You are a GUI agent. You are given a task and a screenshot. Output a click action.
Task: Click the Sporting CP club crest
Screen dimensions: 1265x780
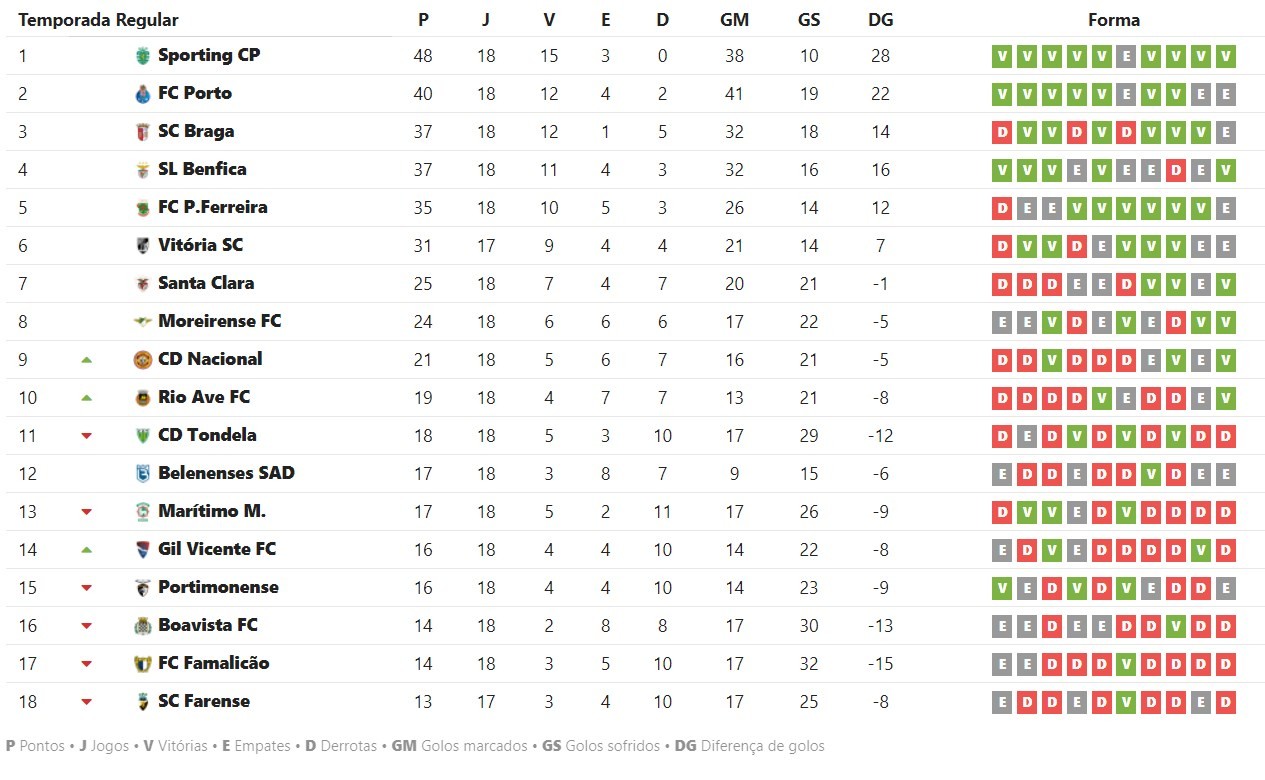tap(142, 56)
